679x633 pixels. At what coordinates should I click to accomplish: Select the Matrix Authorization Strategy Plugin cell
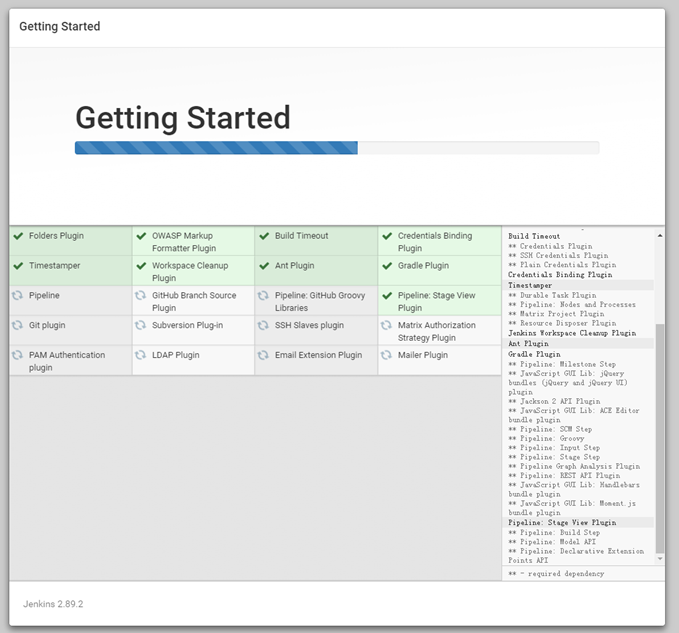[x=439, y=331]
